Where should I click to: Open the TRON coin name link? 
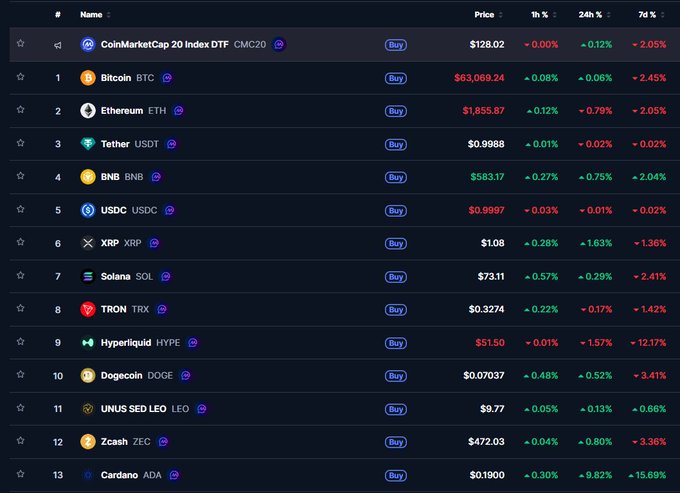(114, 309)
